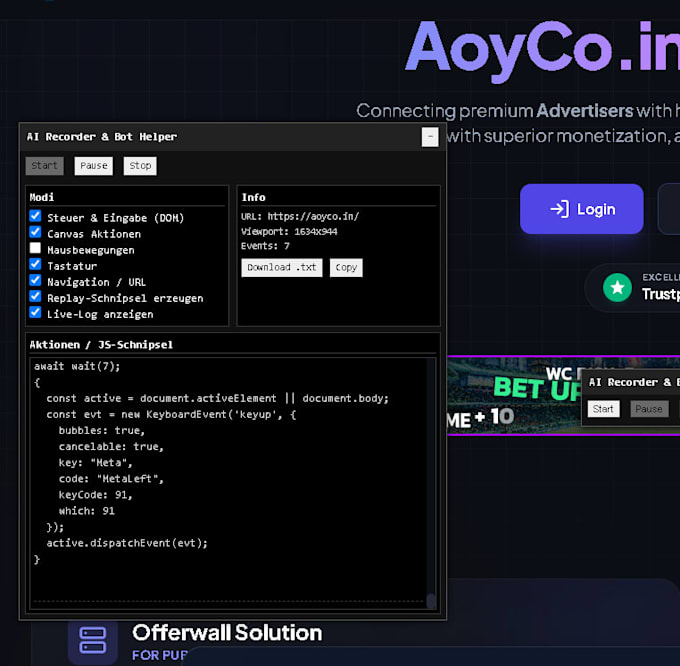Click the green Trustpilot star icon

(x=617, y=287)
